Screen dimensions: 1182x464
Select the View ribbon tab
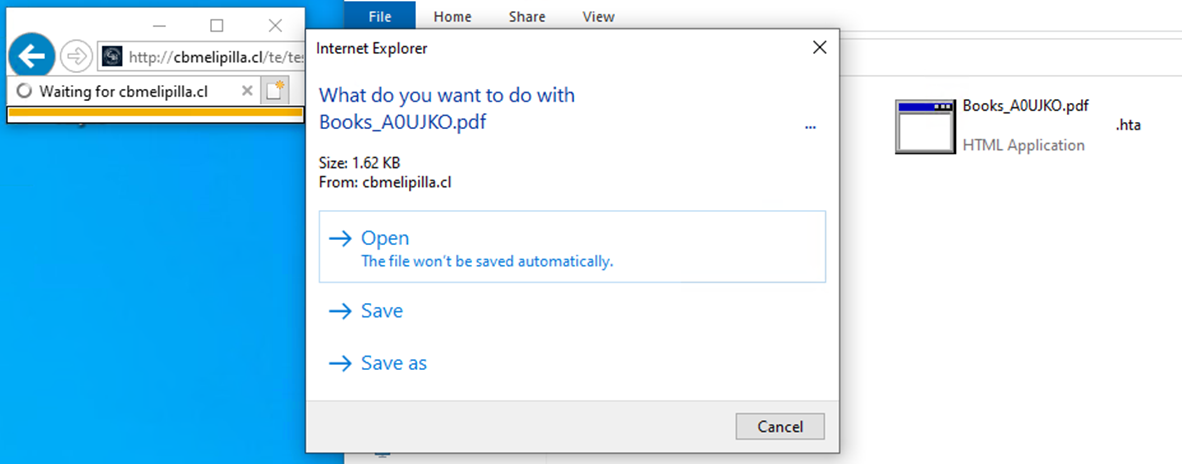[x=598, y=16]
